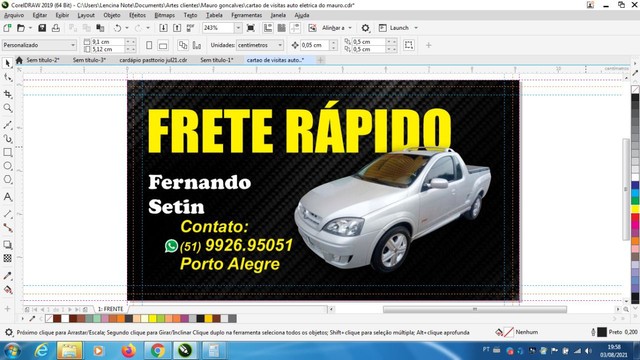Screen dimensions: 640x360
Task: Toggle portrait page orientation
Action: [149, 45]
